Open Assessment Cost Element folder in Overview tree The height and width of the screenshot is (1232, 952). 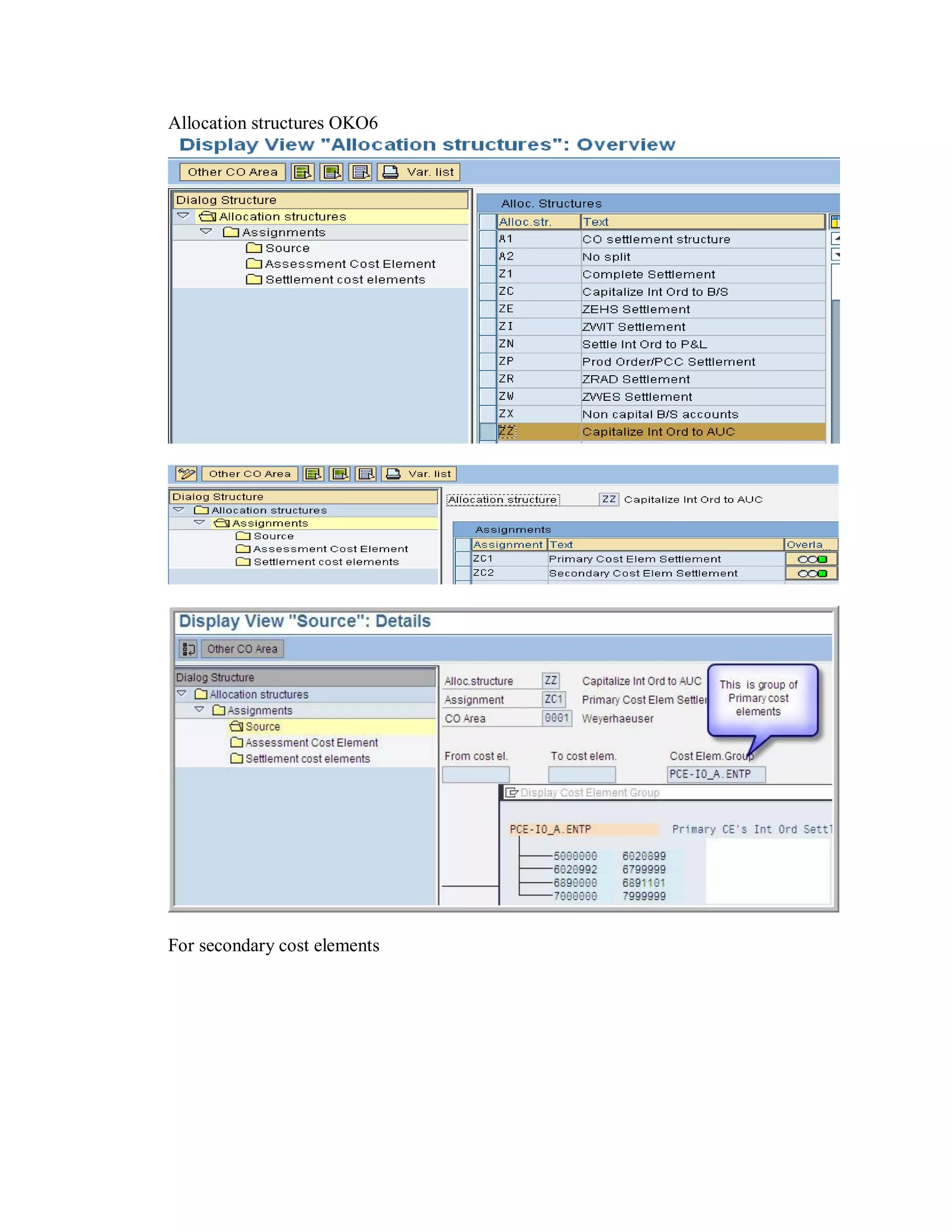point(341,264)
